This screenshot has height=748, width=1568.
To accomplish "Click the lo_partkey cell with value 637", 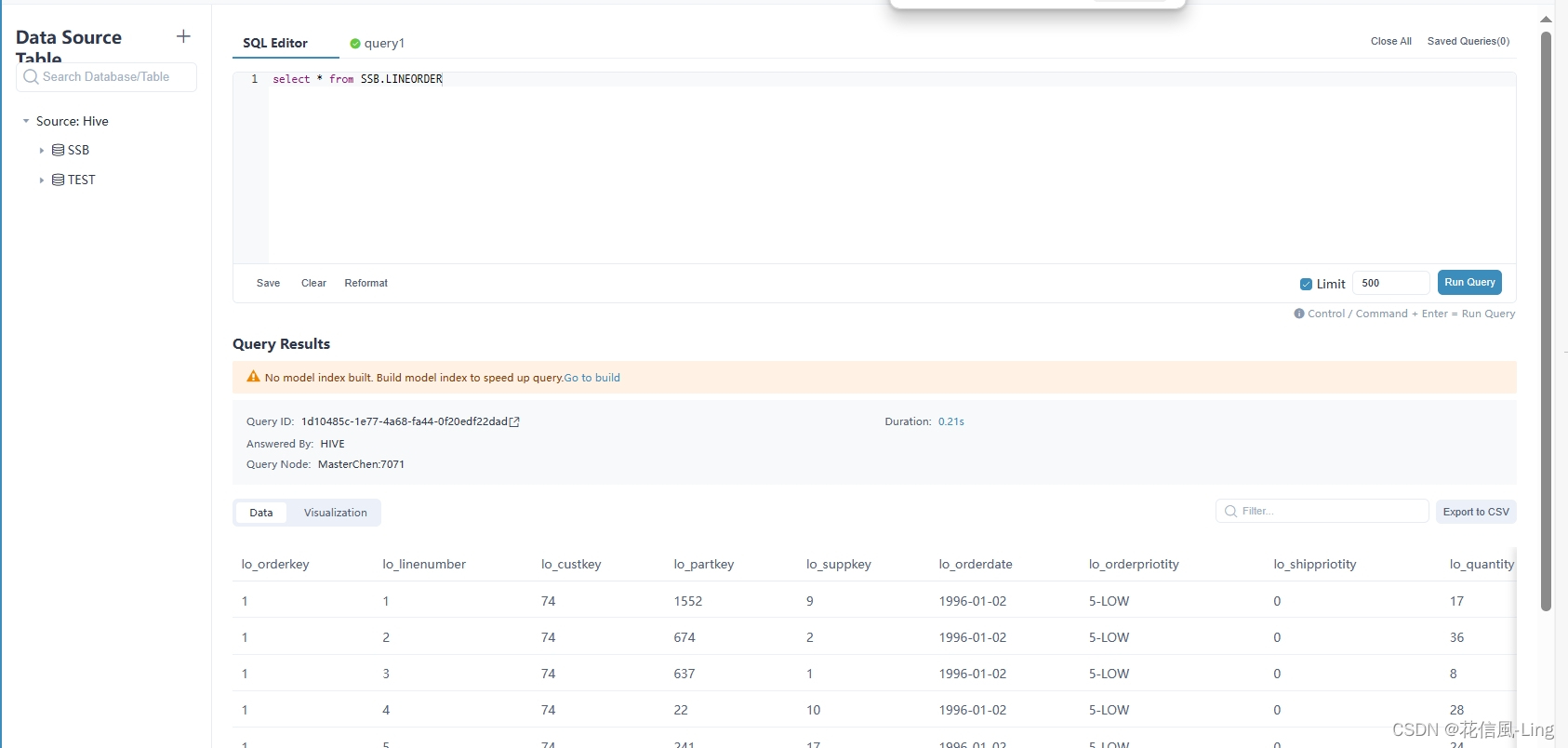I will click(684, 674).
